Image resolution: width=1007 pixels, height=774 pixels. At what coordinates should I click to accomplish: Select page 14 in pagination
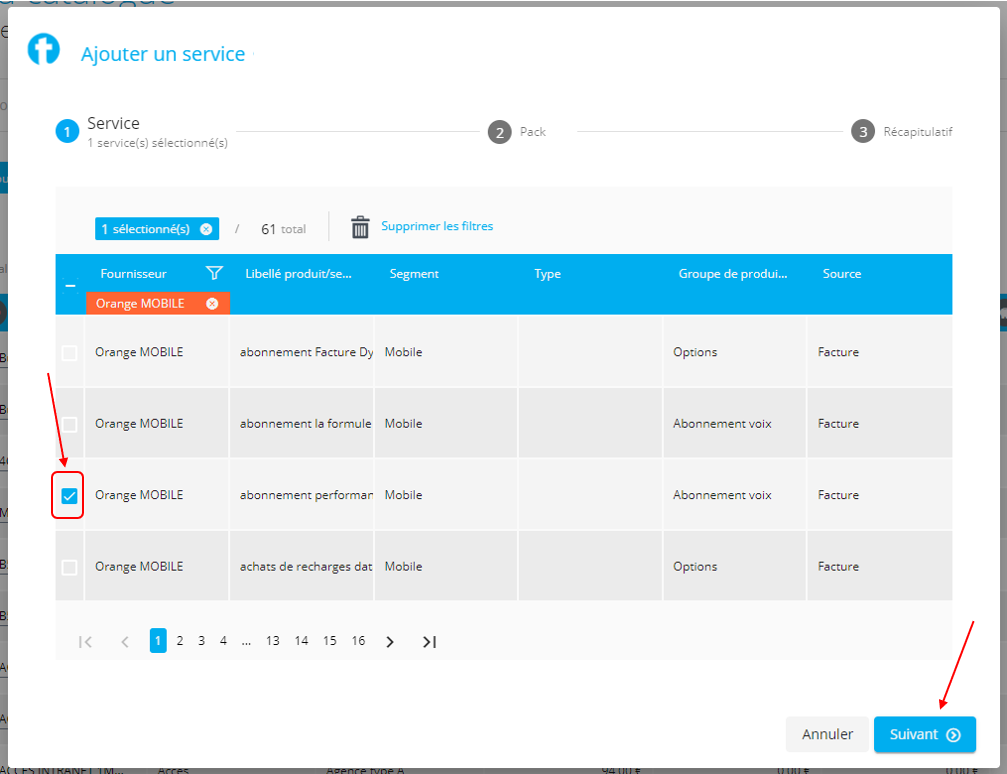click(301, 640)
